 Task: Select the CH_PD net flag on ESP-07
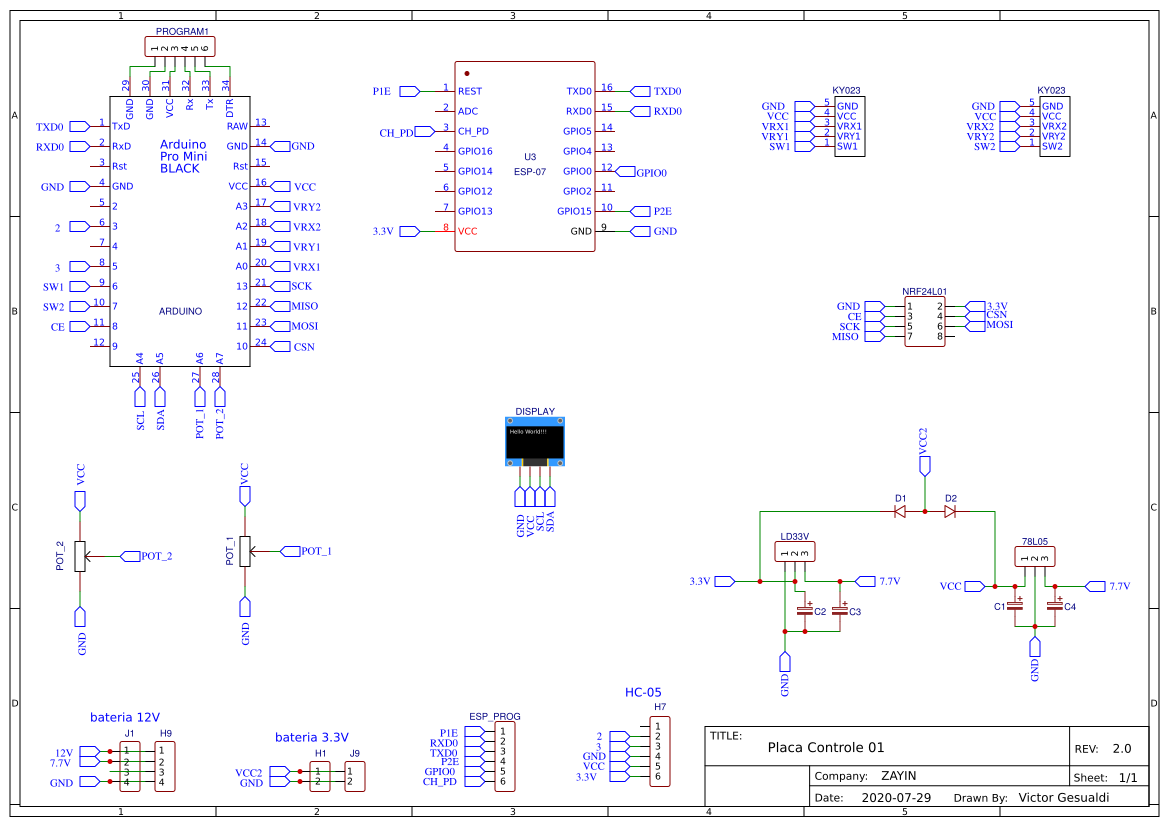pyautogui.click(x=425, y=131)
